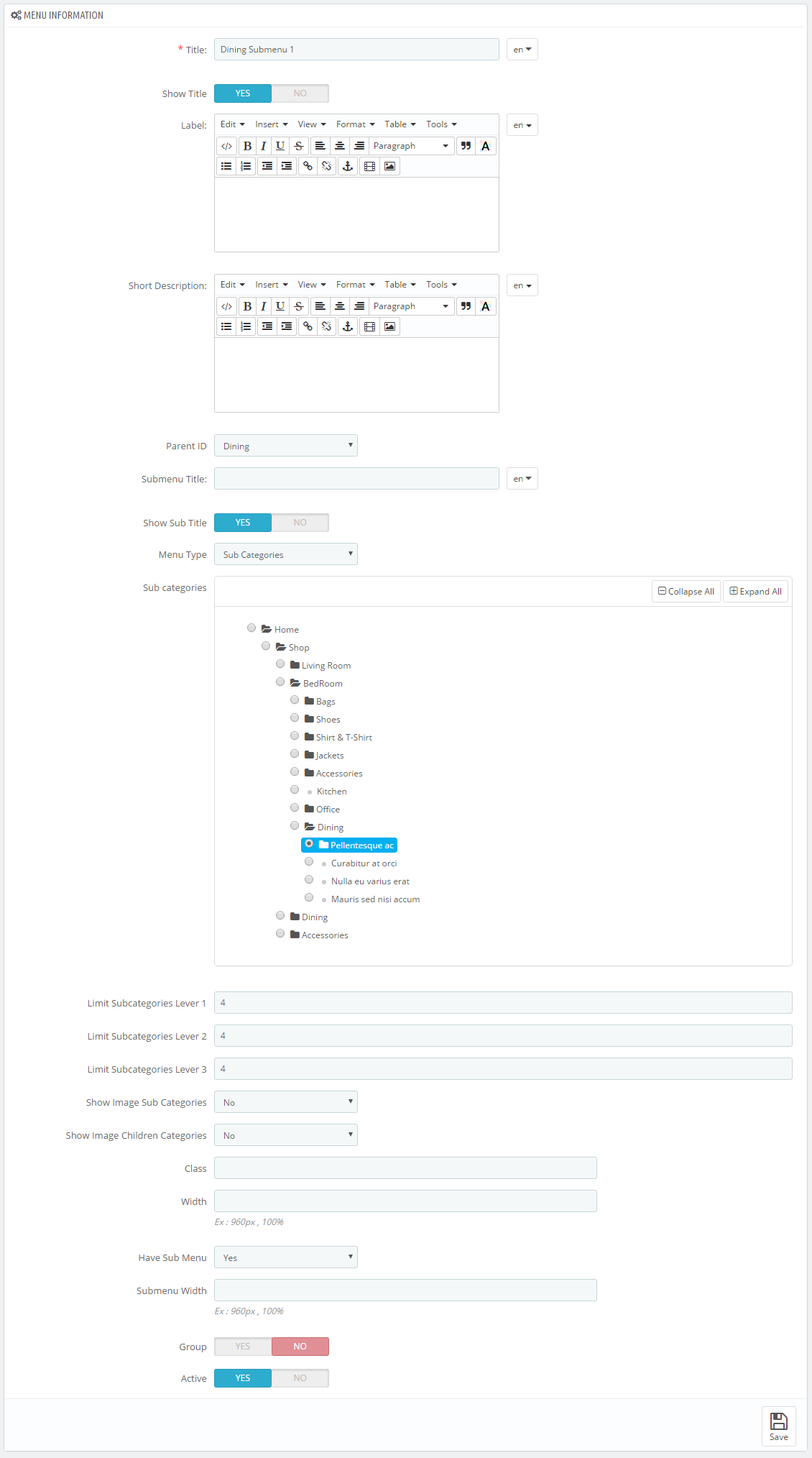The height and width of the screenshot is (1458, 812).
Task: Click anchor icon in Label editor
Action: pyautogui.click(x=348, y=166)
